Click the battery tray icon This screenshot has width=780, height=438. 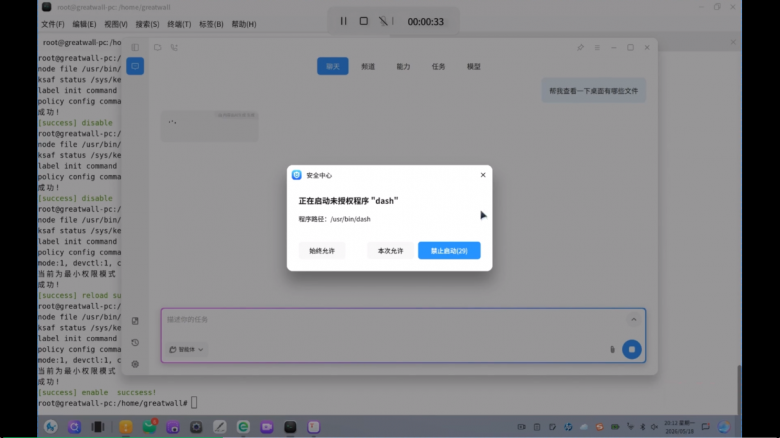[615, 427]
